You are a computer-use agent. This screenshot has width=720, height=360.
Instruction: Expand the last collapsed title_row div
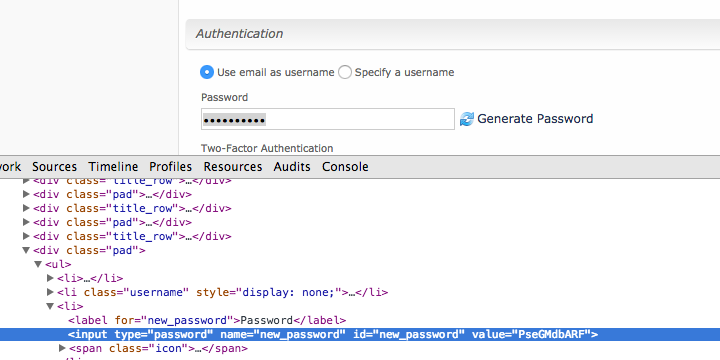[x=26, y=236]
